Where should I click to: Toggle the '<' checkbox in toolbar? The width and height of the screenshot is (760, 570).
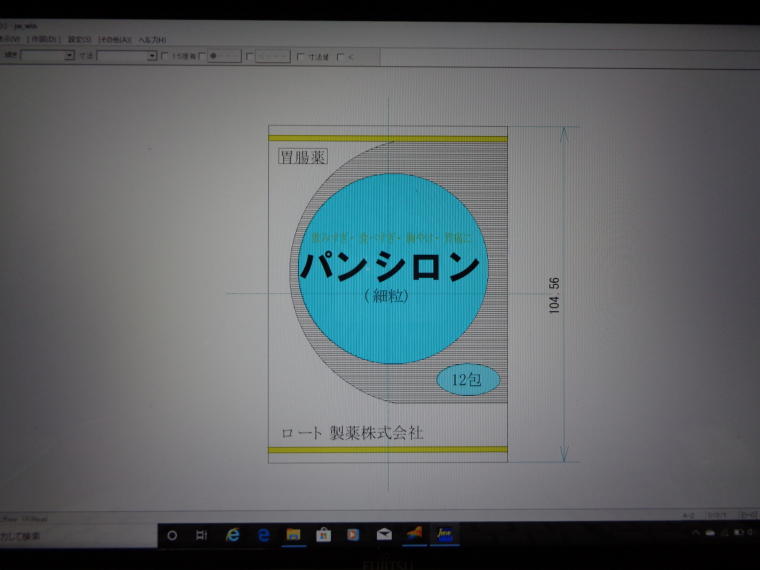(x=340, y=57)
